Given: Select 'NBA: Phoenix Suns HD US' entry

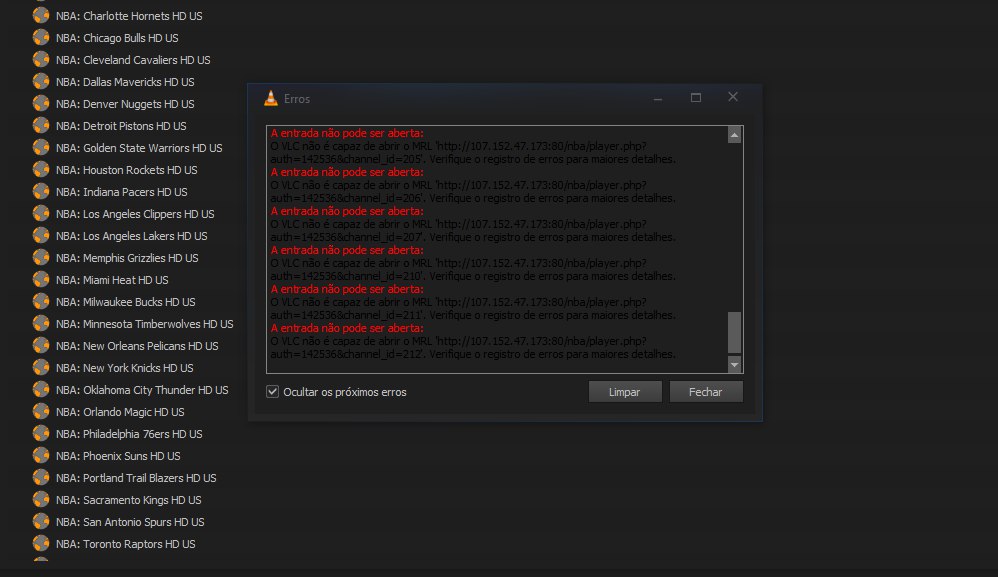Looking at the screenshot, I should 118,456.
